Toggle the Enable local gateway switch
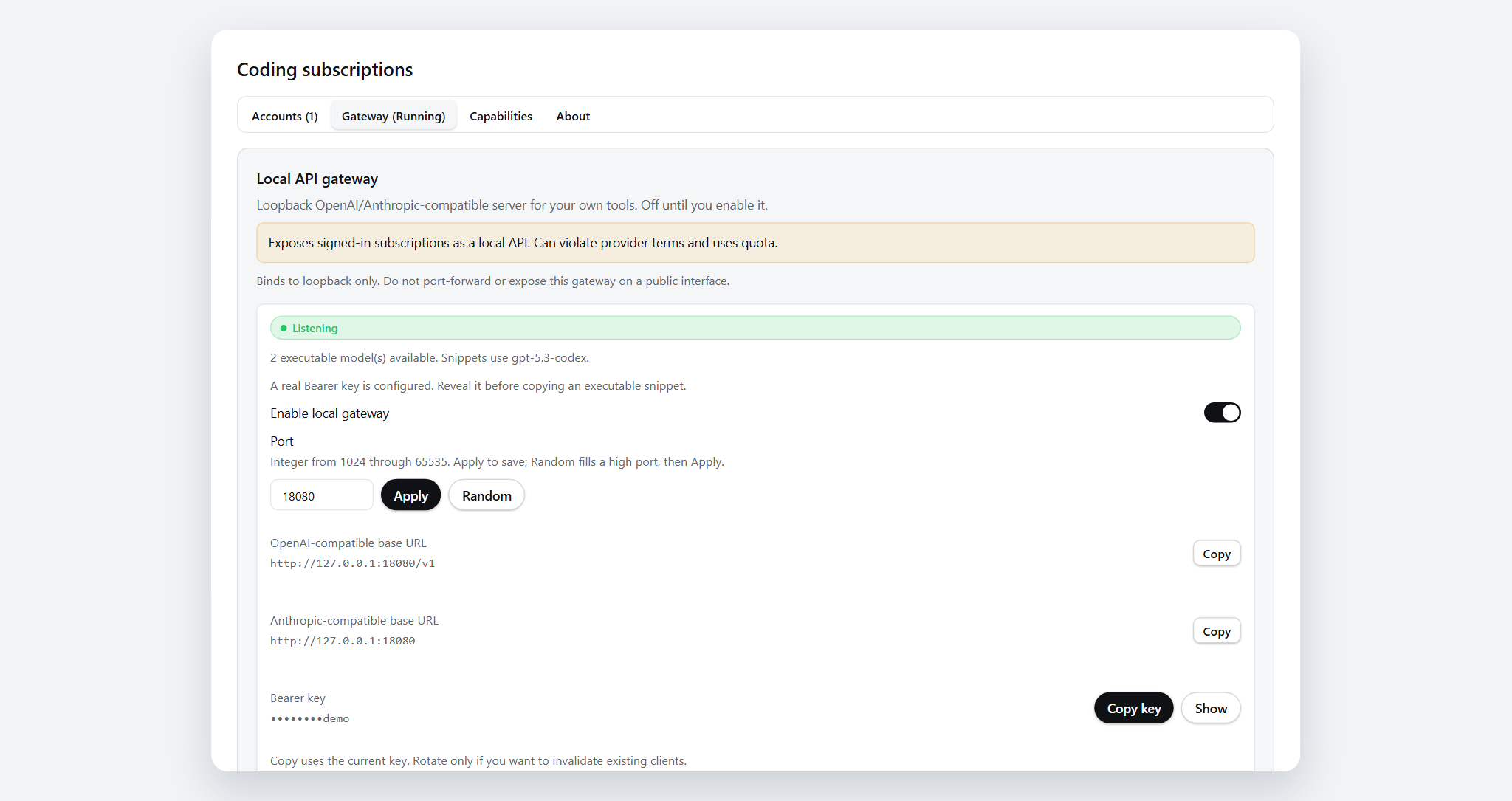The width and height of the screenshot is (1512, 801). pyautogui.click(x=1222, y=413)
